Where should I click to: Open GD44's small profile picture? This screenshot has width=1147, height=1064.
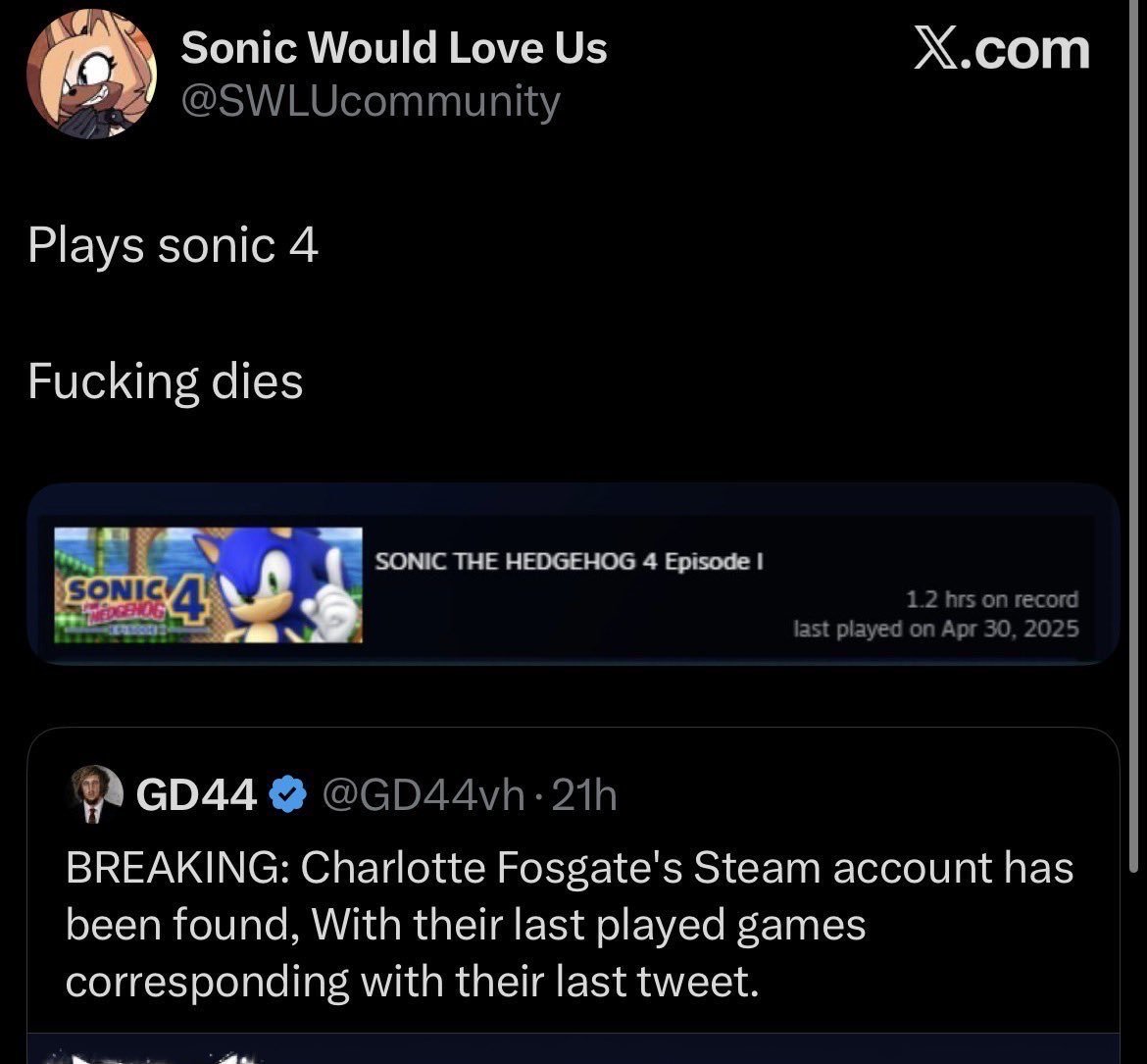tap(96, 794)
